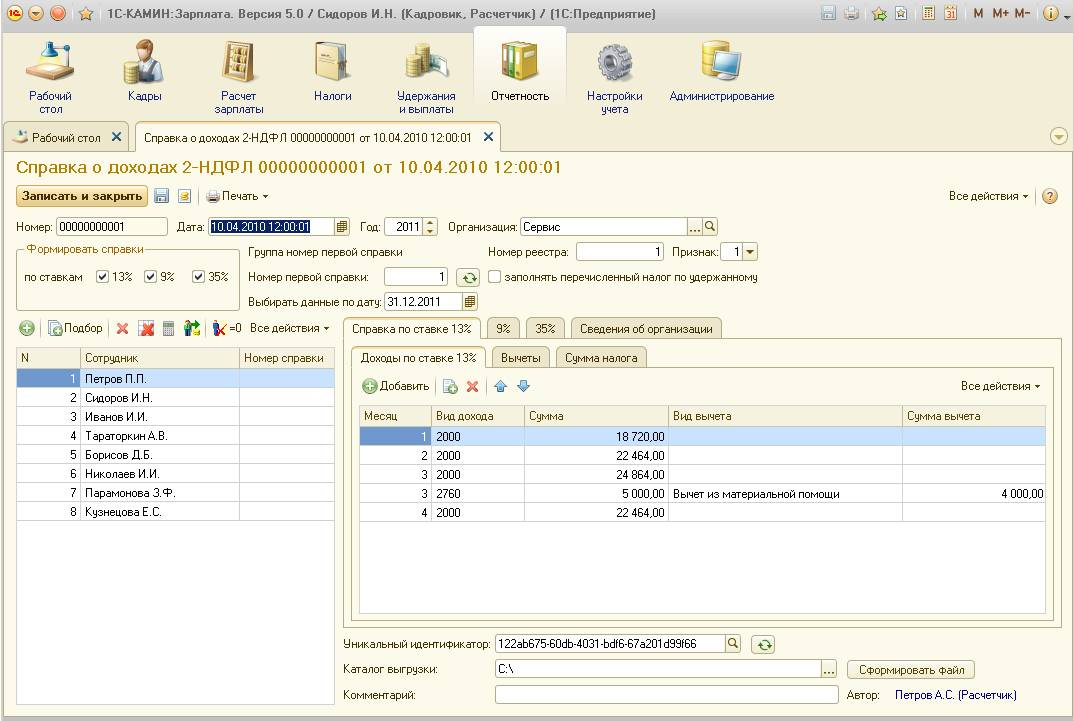The image size is (1074, 721).
Task: Open the Печать dropdown menu
Action: pos(238,197)
